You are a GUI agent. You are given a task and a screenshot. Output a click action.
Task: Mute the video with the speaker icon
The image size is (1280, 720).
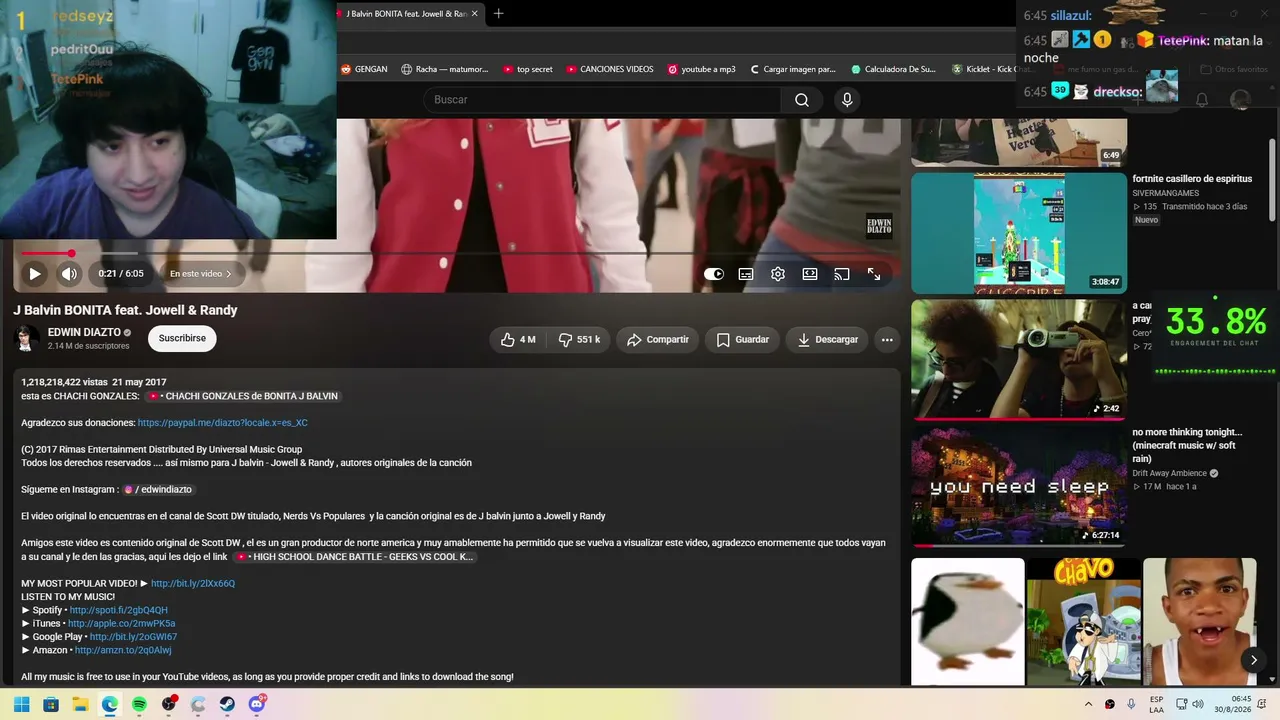pos(69,274)
